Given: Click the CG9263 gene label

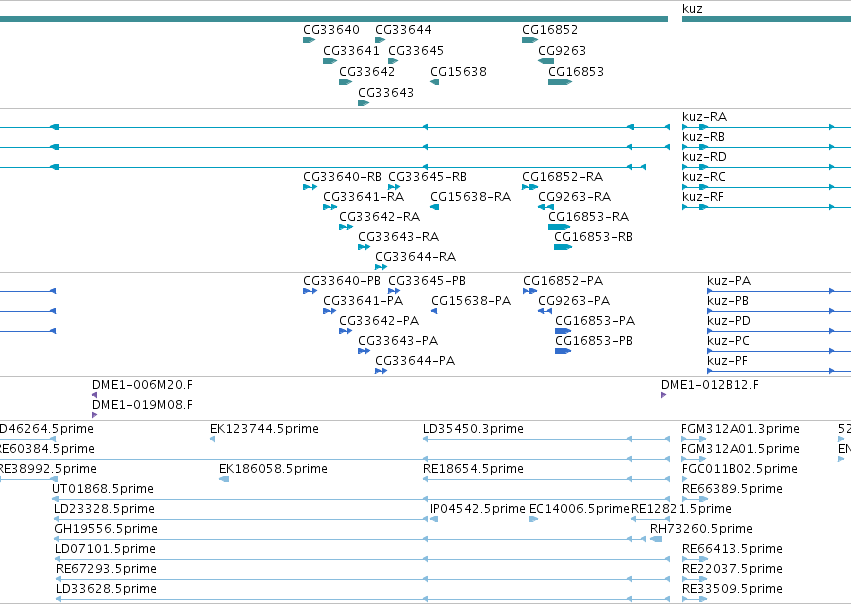Looking at the screenshot, I should [x=562, y=51].
